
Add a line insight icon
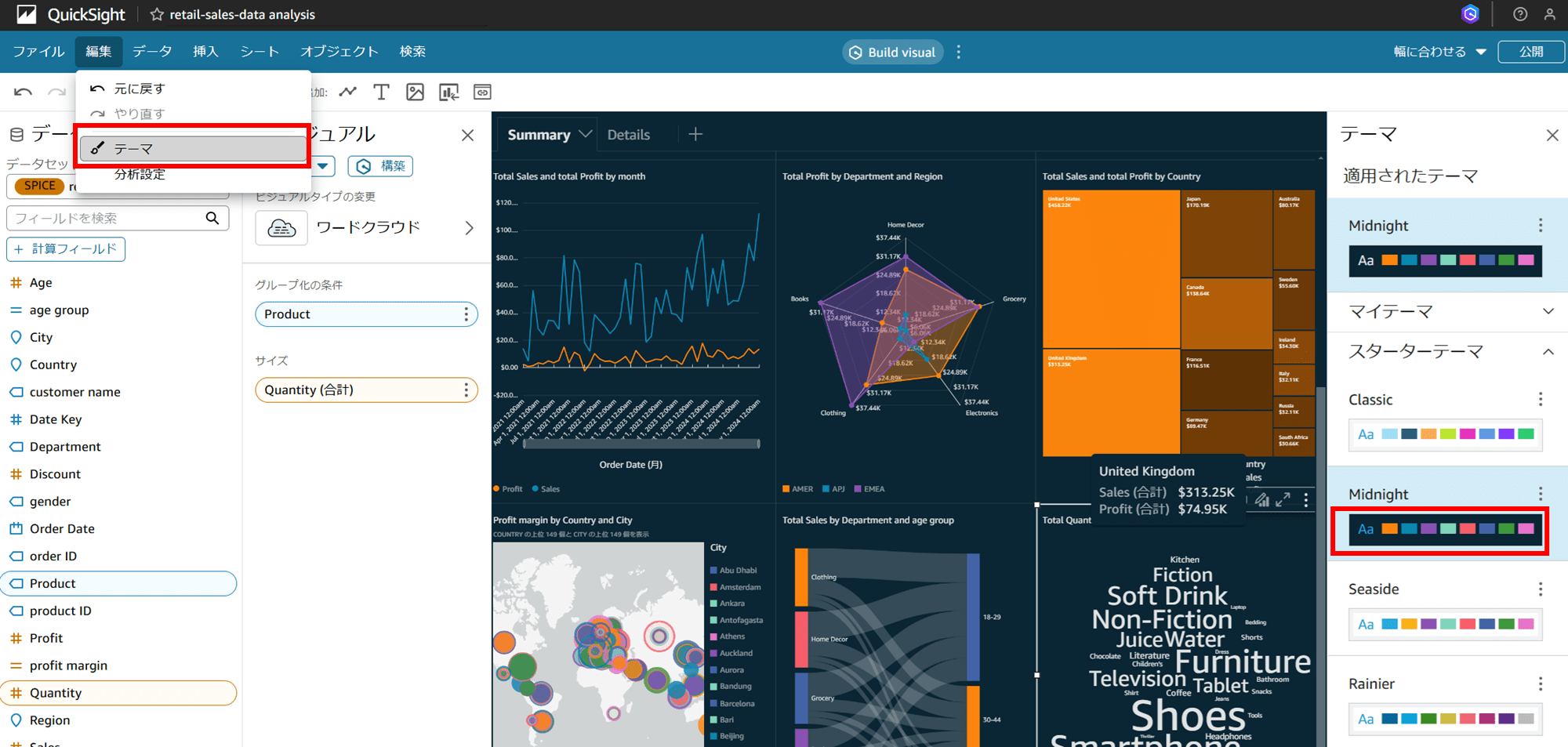point(348,92)
